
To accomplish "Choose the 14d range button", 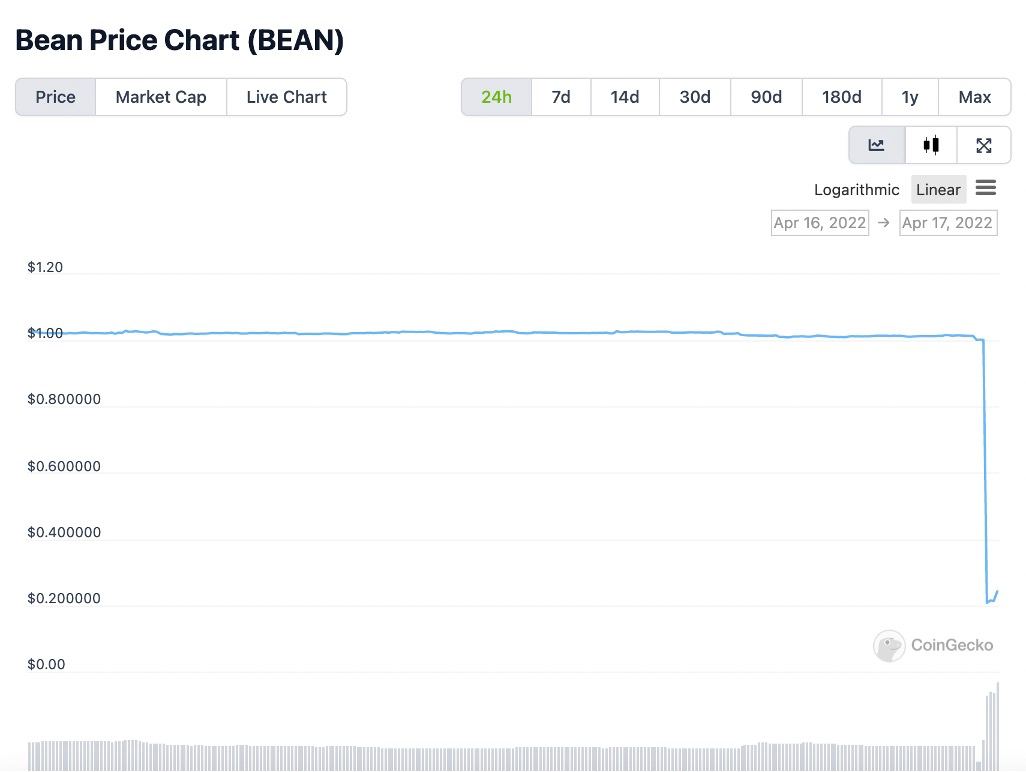I will [625, 97].
